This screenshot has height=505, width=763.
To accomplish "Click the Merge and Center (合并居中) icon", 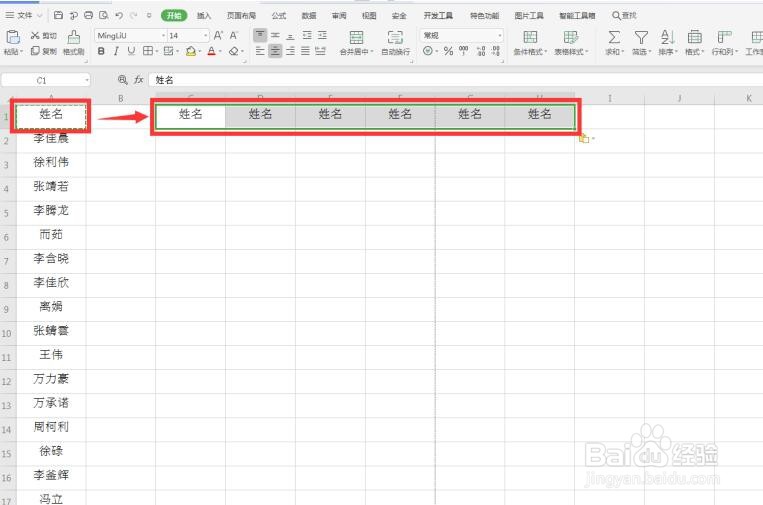I will point(357,37).
